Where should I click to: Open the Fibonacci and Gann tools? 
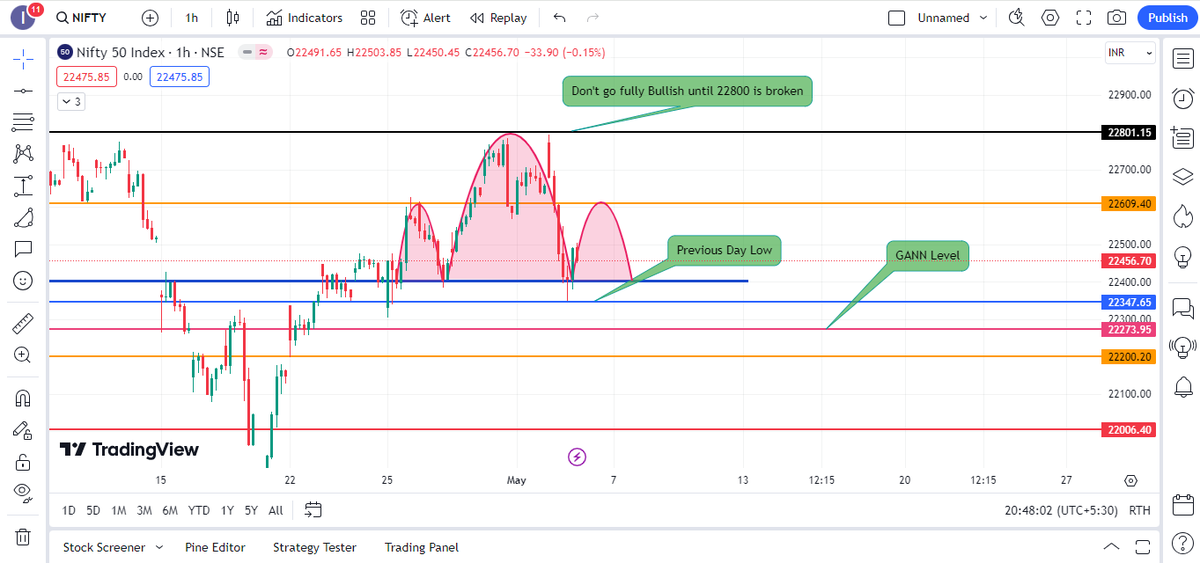(23, 122)
